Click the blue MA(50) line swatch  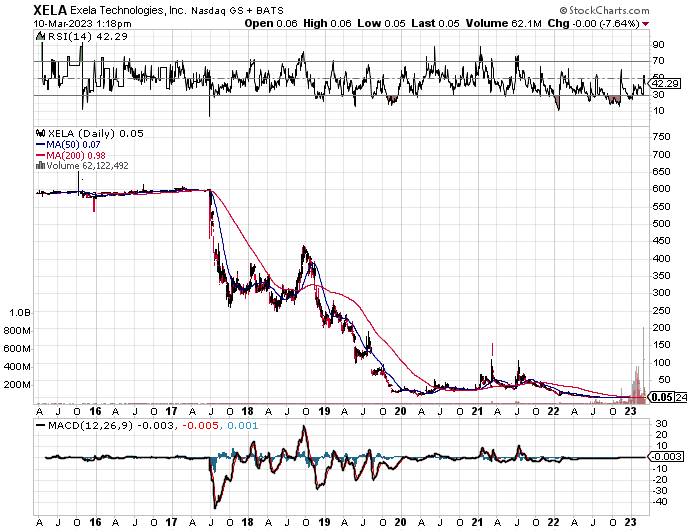coord(40,145)
